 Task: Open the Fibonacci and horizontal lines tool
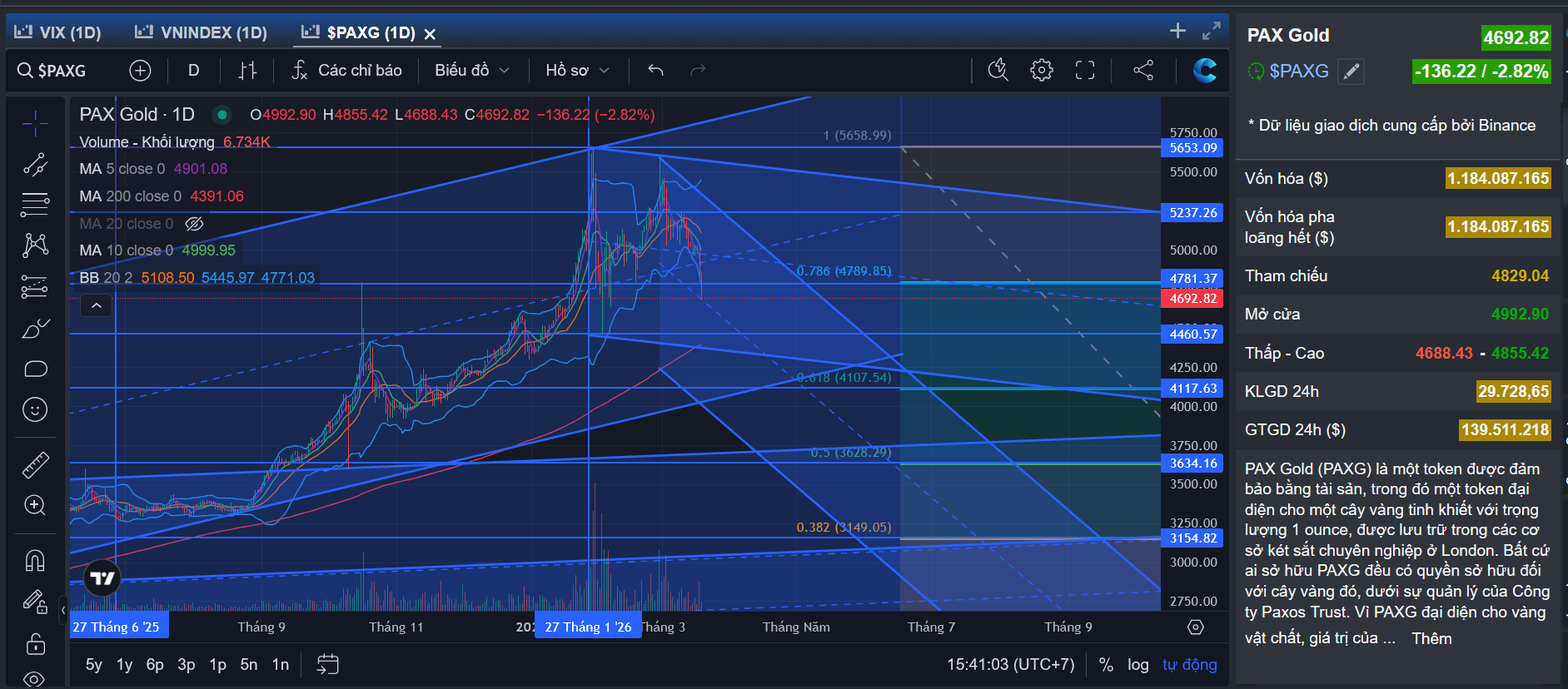pyautogui.click(x=35, y=205)
